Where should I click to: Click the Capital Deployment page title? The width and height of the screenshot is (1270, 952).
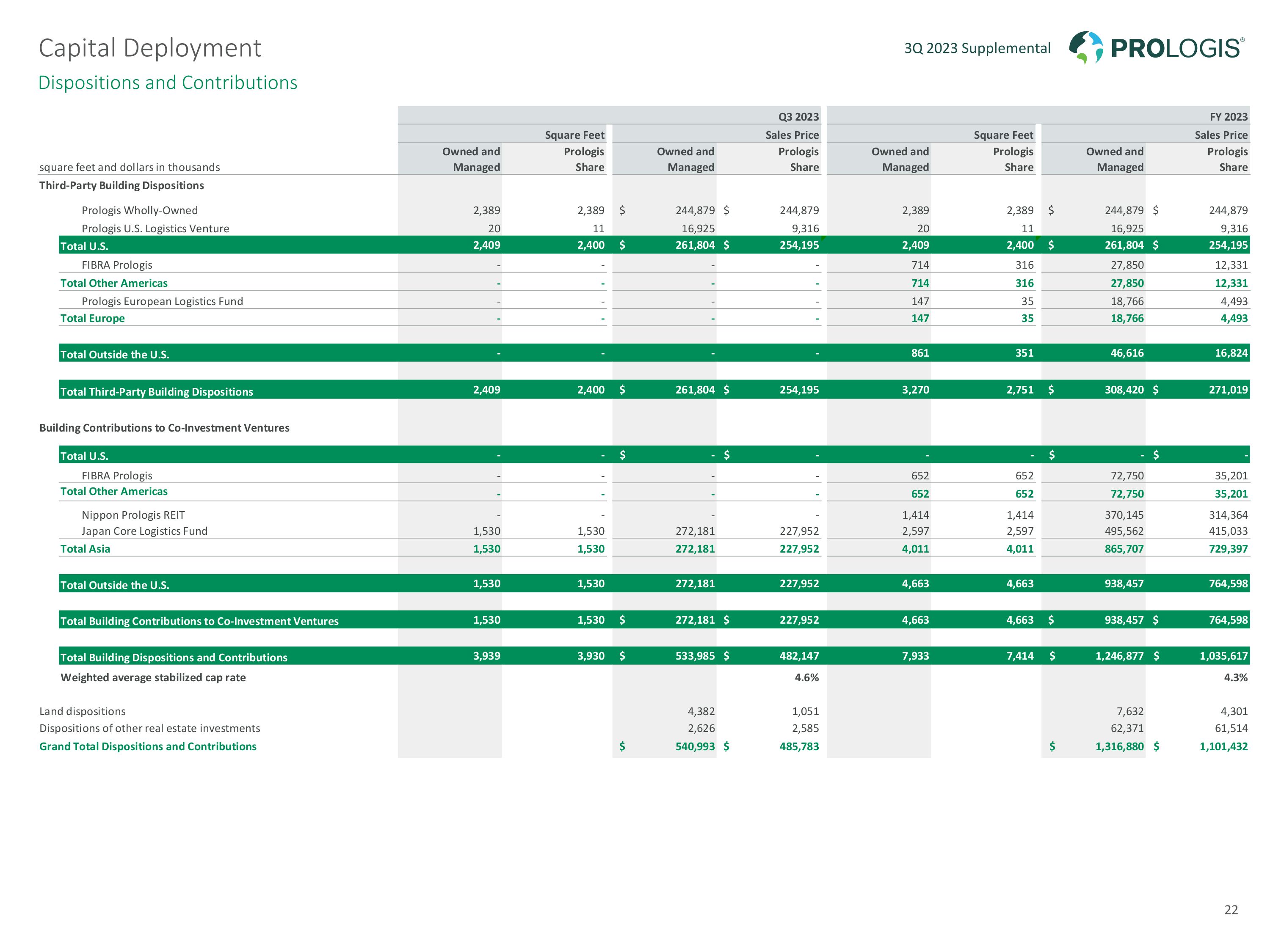coord(150,48)
